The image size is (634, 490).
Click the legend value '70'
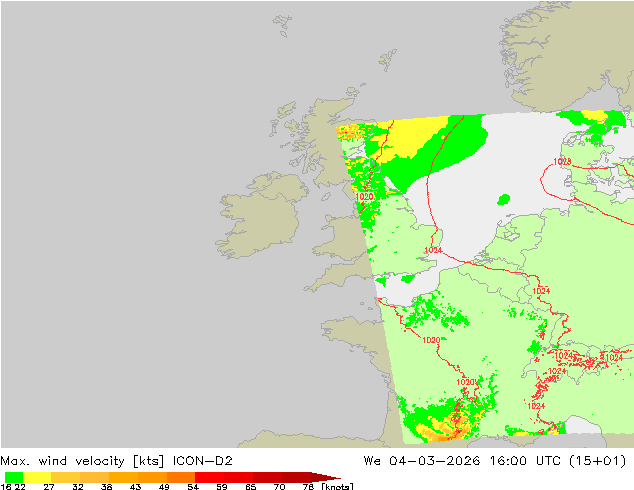coord(279,487)
